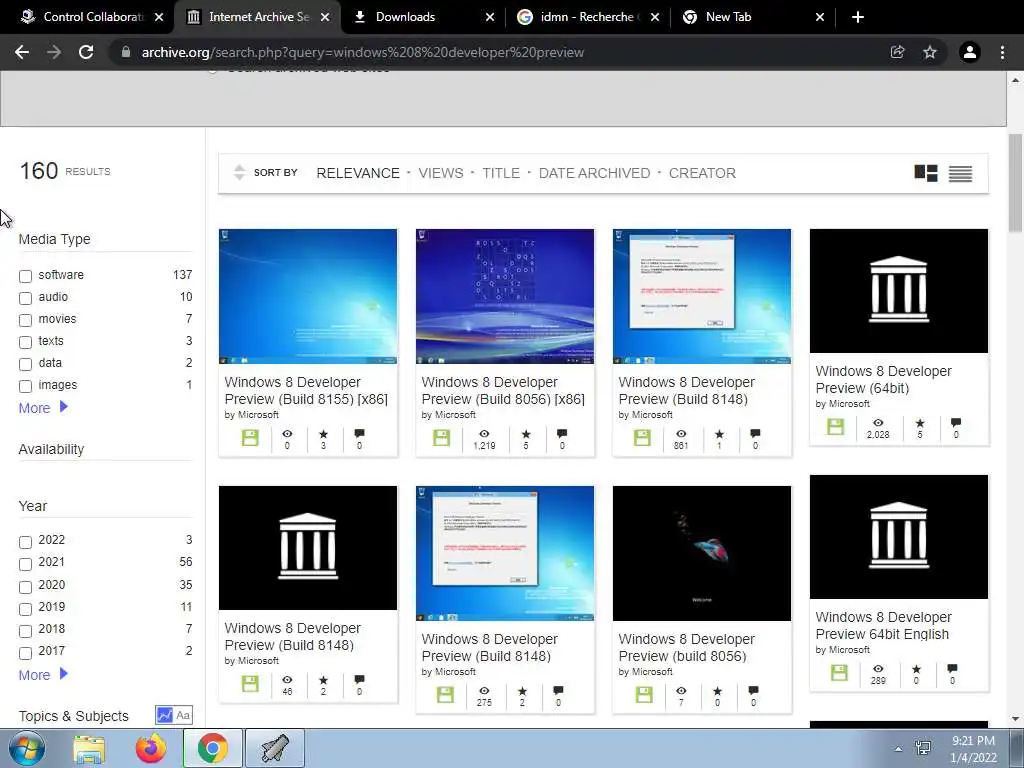This screenshot has height=768, width=1024.
Task: Click software floppy icon on Build 8155 card
Action: (250, 438)
